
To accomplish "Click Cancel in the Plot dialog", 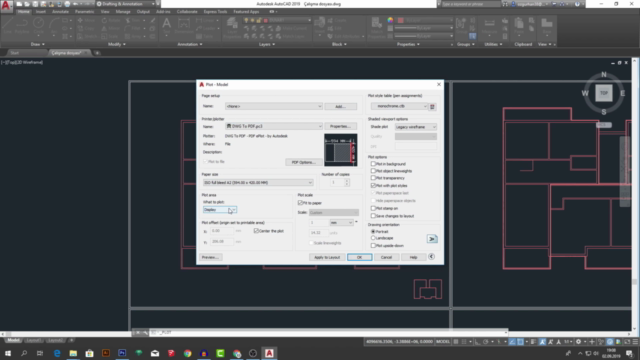I will click(x=387, y=257).
